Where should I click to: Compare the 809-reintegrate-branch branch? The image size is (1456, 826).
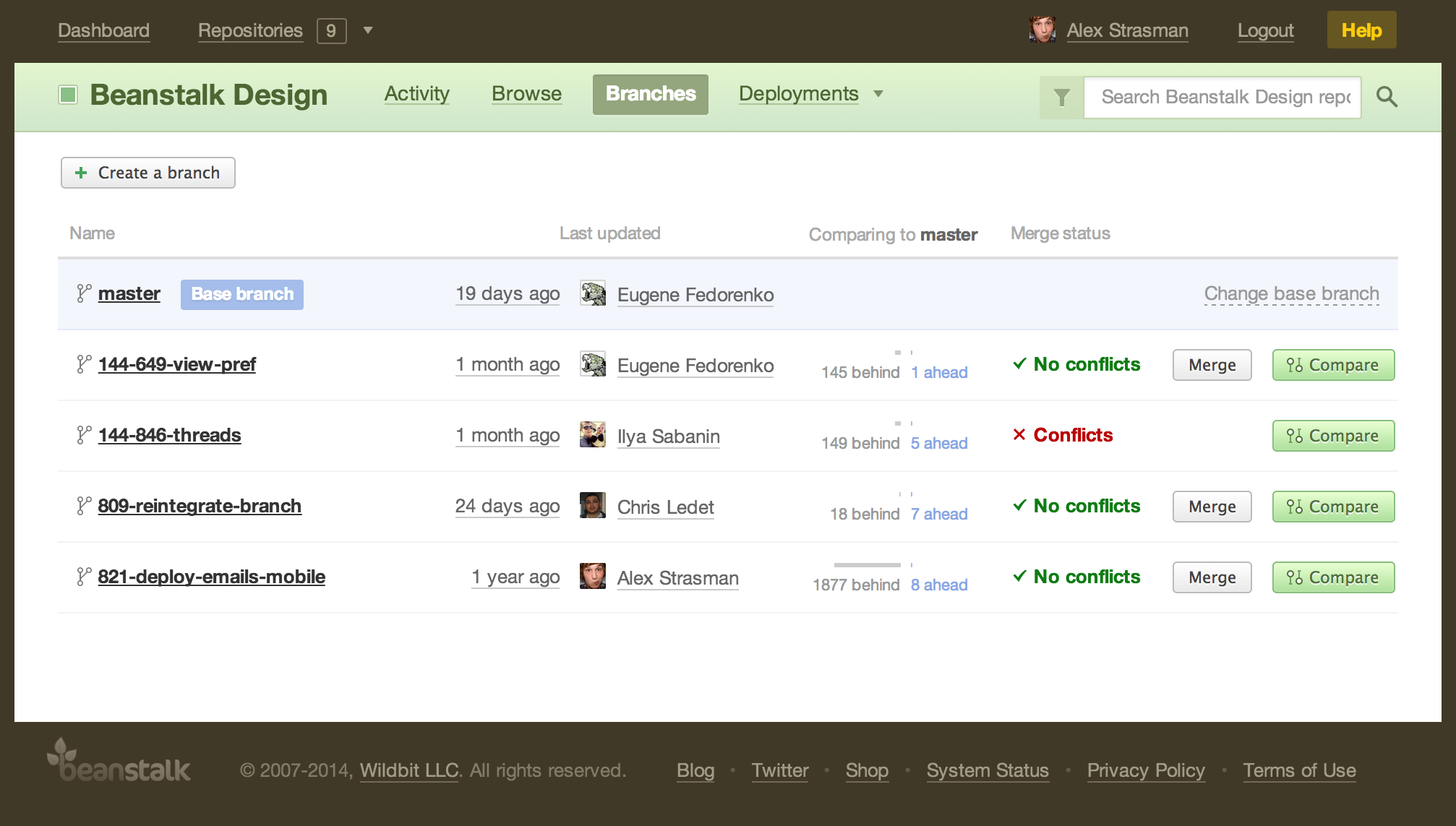pyautogui.click(x=1334, y=507)
